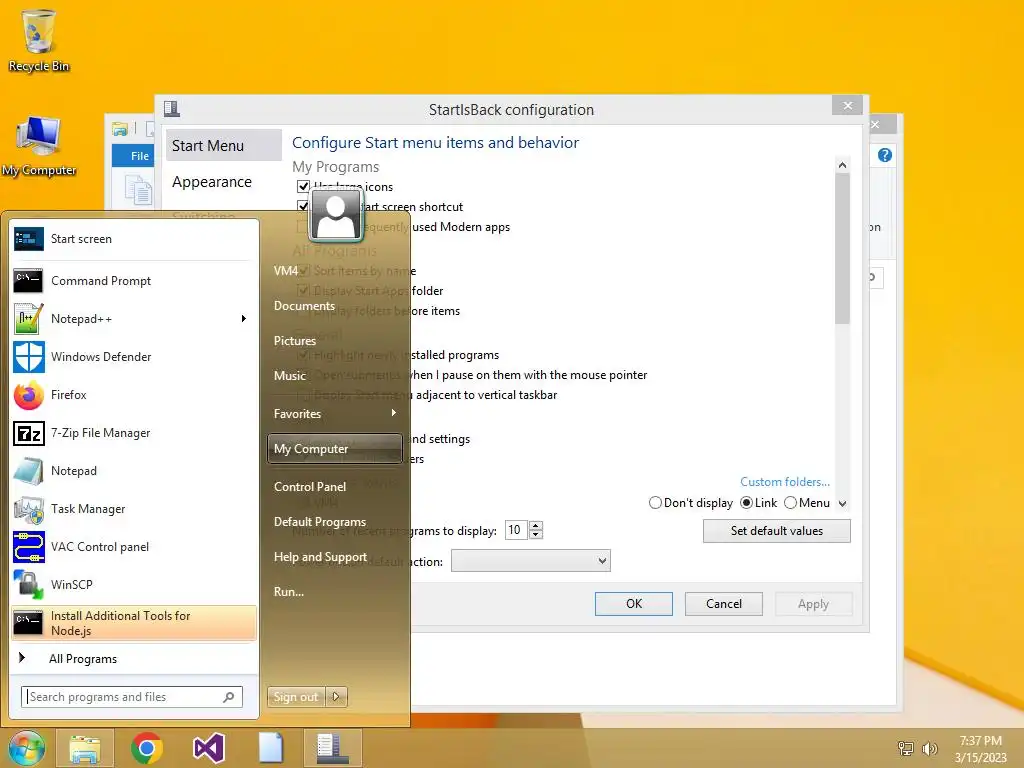Open Windows Defender shield icon

pyautogui.click(x=29, y=357)
